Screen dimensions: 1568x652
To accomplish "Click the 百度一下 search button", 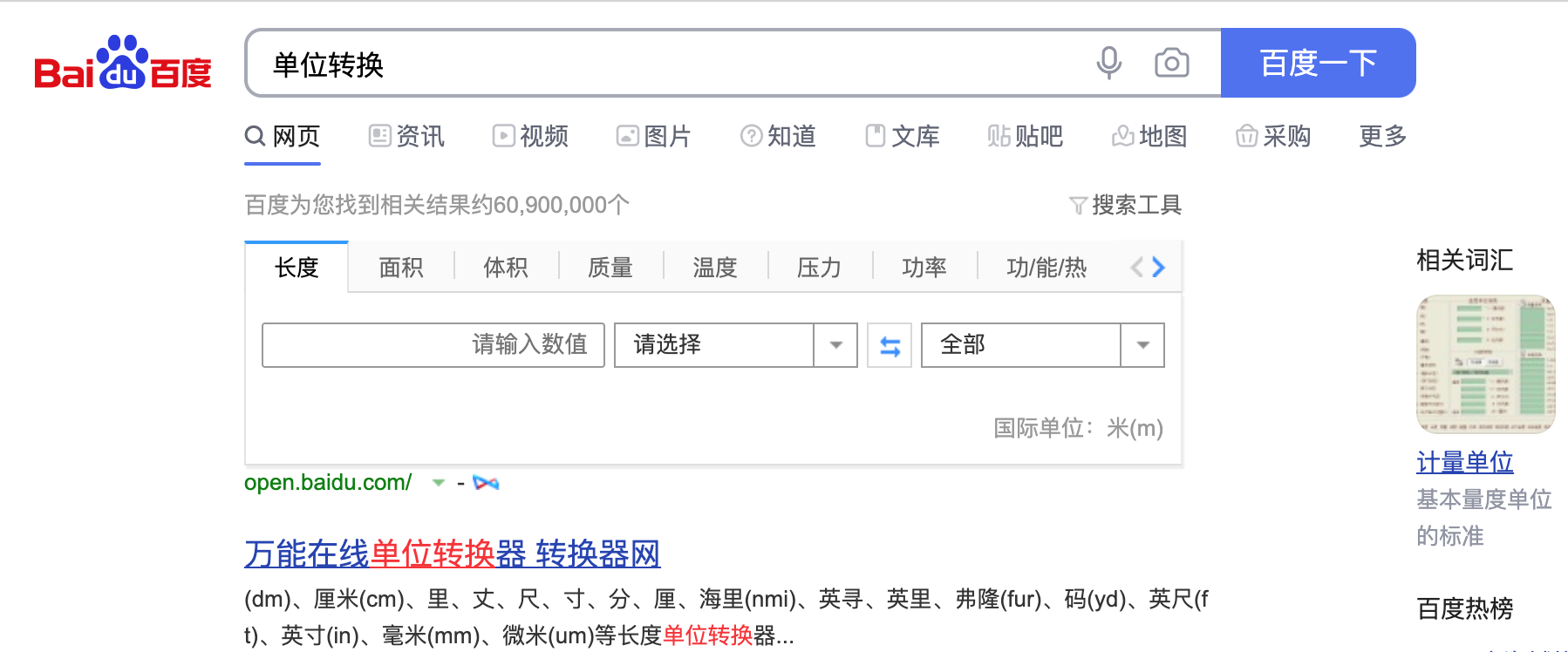I will point(1318,63).
